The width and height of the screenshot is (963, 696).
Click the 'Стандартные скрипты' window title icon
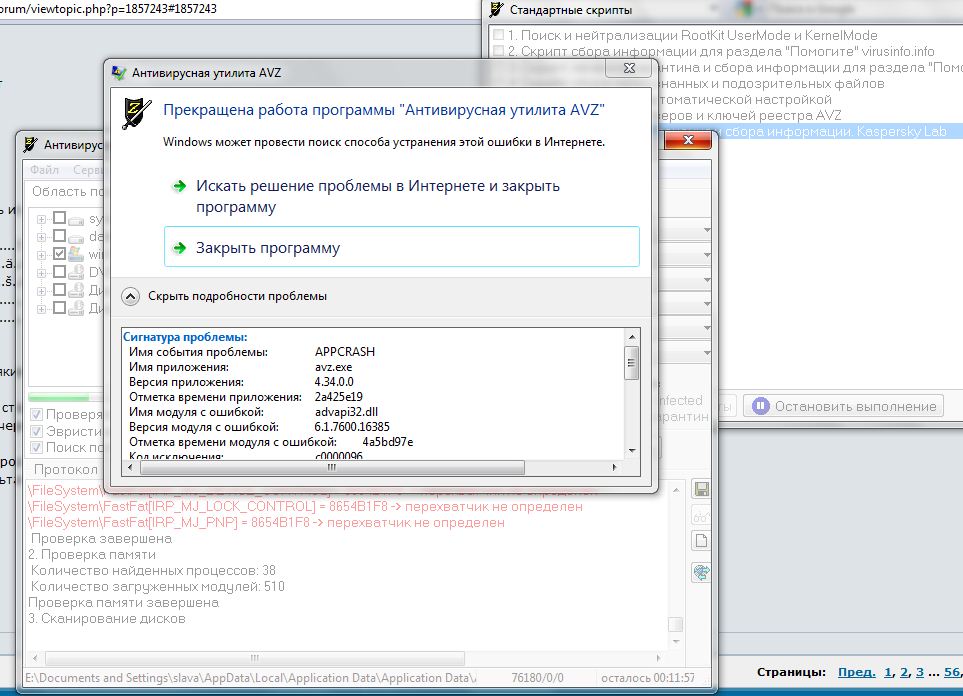pyautogui.click(x=496, y=10)
